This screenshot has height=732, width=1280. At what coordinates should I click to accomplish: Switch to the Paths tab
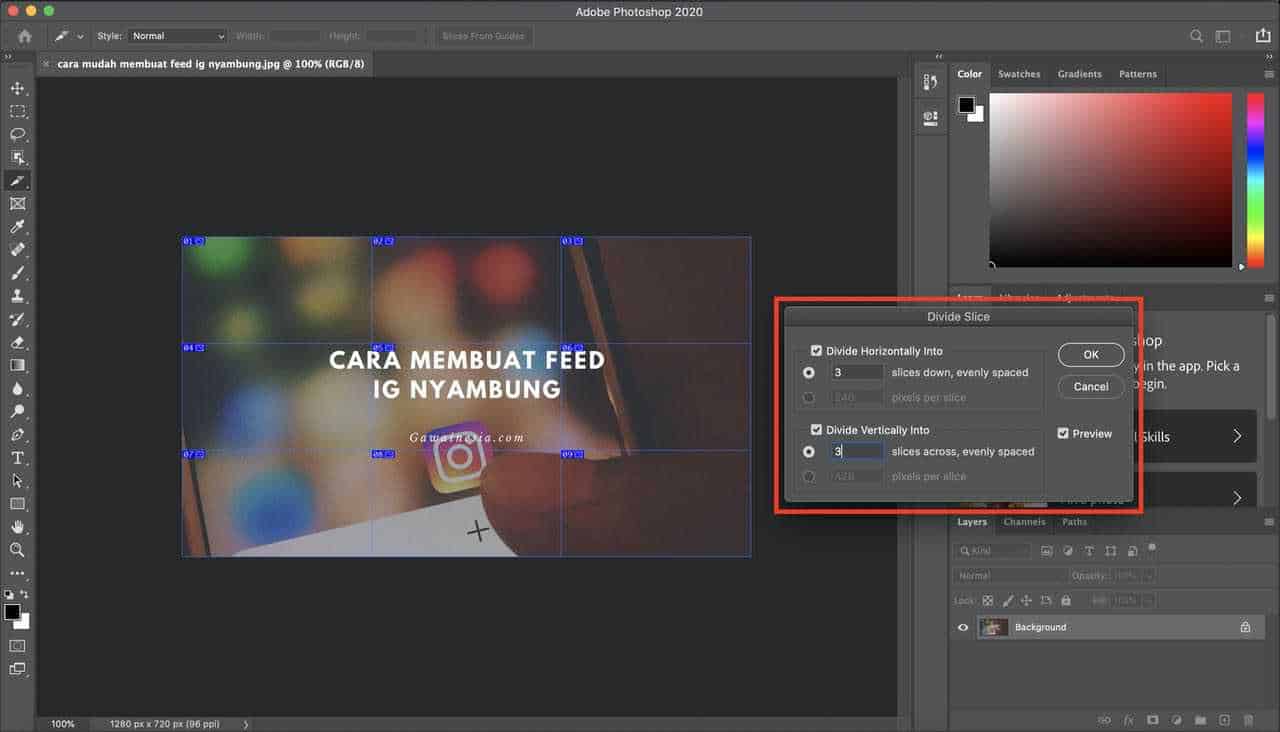tap(1075, 522)
